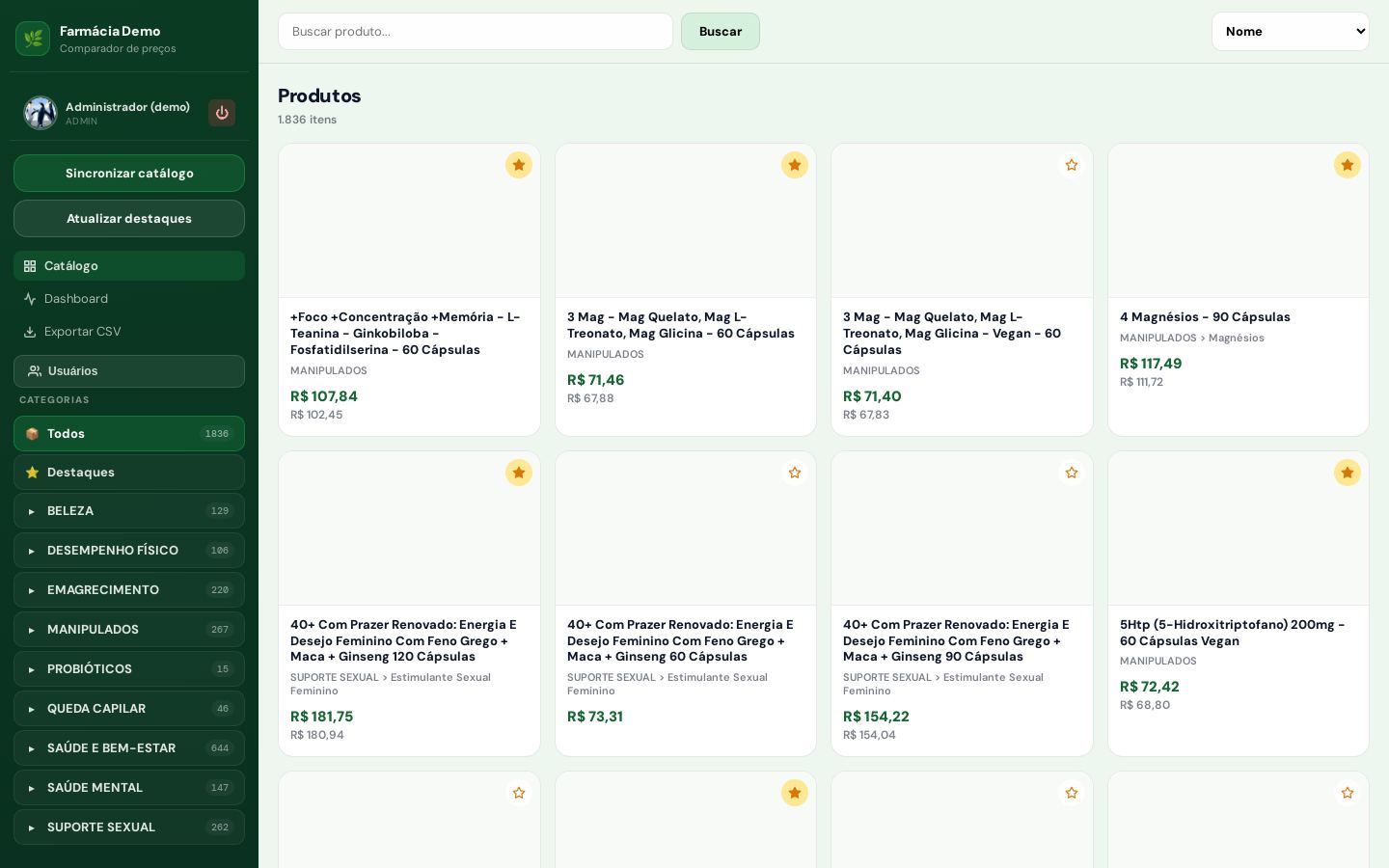Click the Sincronizar catálogo button

[x=129, y=174]
